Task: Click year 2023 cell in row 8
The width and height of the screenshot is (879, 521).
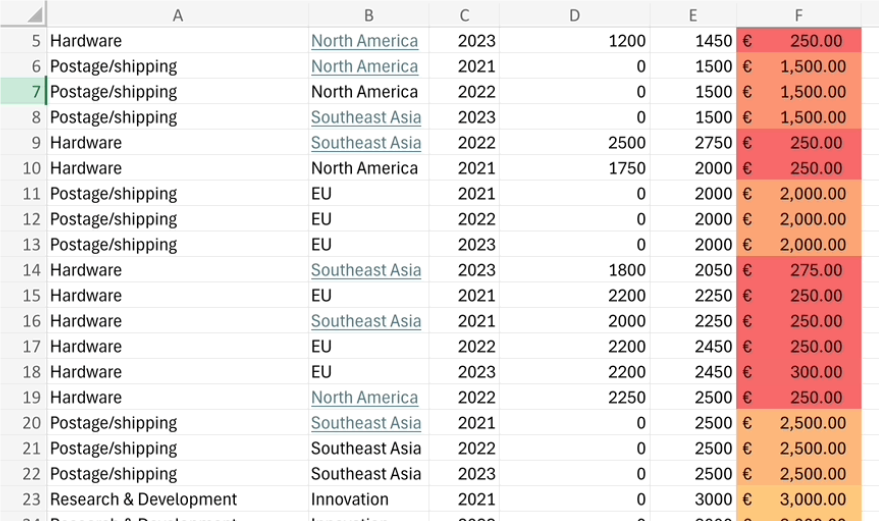Action: pyautogui.click(x=464, y=117)
